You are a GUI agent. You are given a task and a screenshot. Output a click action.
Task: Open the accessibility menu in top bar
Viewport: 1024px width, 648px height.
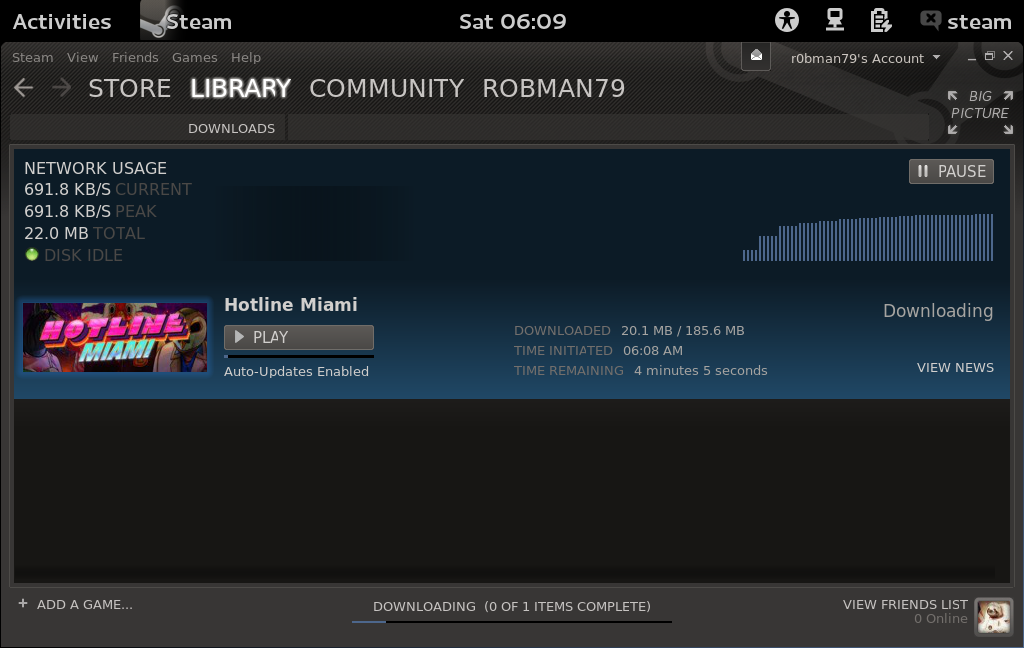point(787,21)
